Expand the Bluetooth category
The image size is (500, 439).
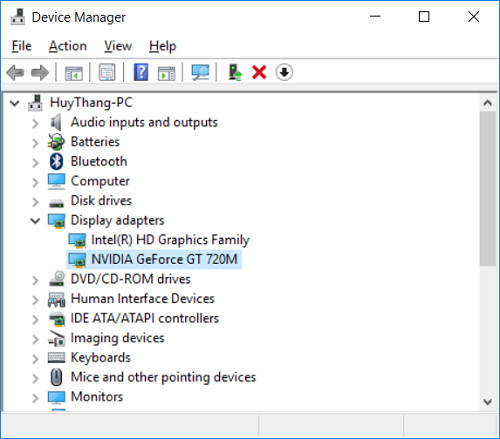(35, 163)
